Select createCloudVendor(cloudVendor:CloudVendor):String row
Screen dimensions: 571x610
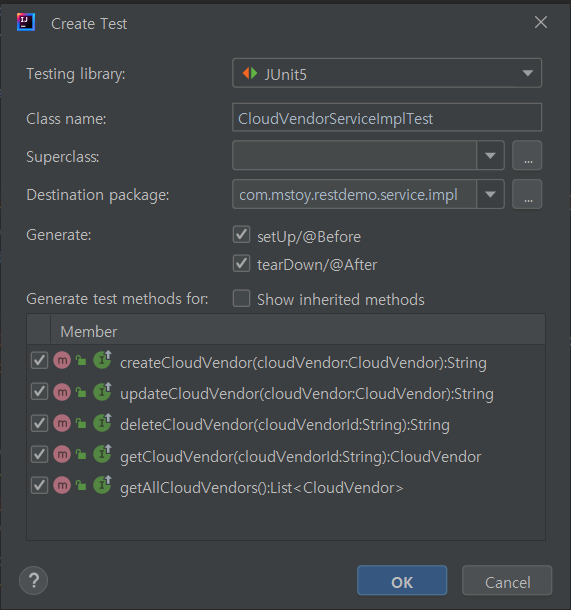[286, 361]
